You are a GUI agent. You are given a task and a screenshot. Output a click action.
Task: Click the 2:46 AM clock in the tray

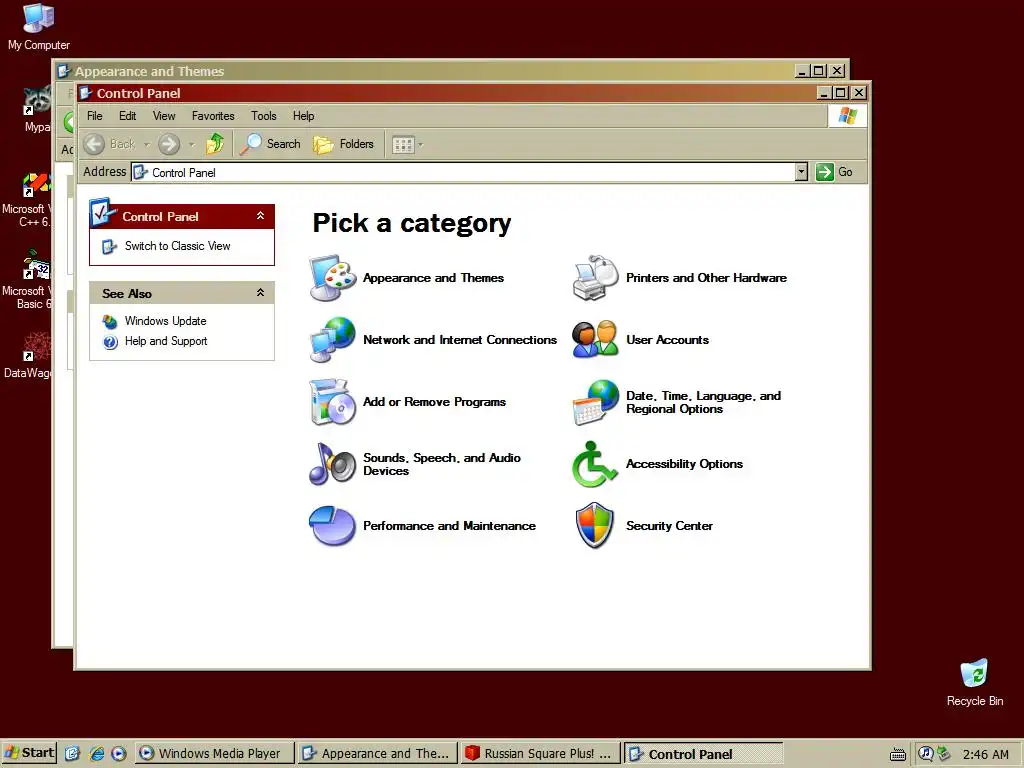pyautogui.click(x=985, y=754)
